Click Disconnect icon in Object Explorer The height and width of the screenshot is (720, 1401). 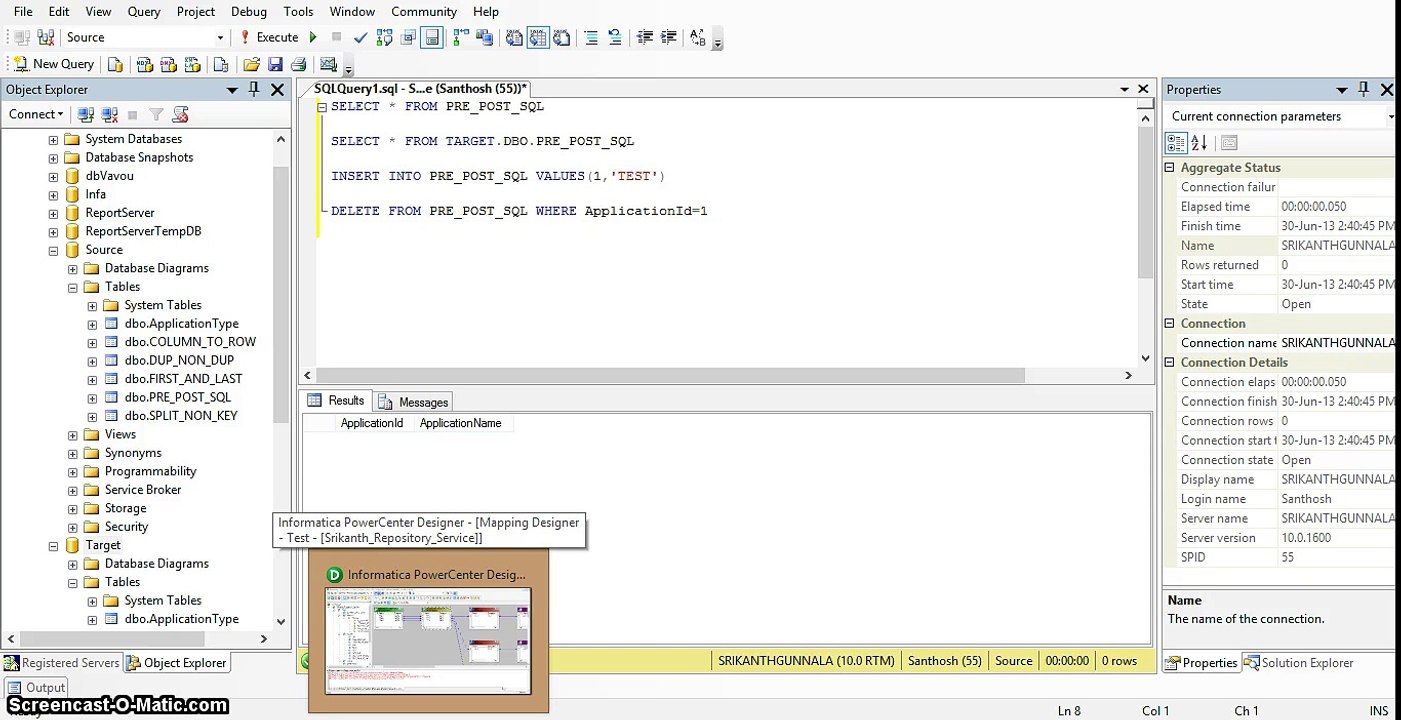110,115
